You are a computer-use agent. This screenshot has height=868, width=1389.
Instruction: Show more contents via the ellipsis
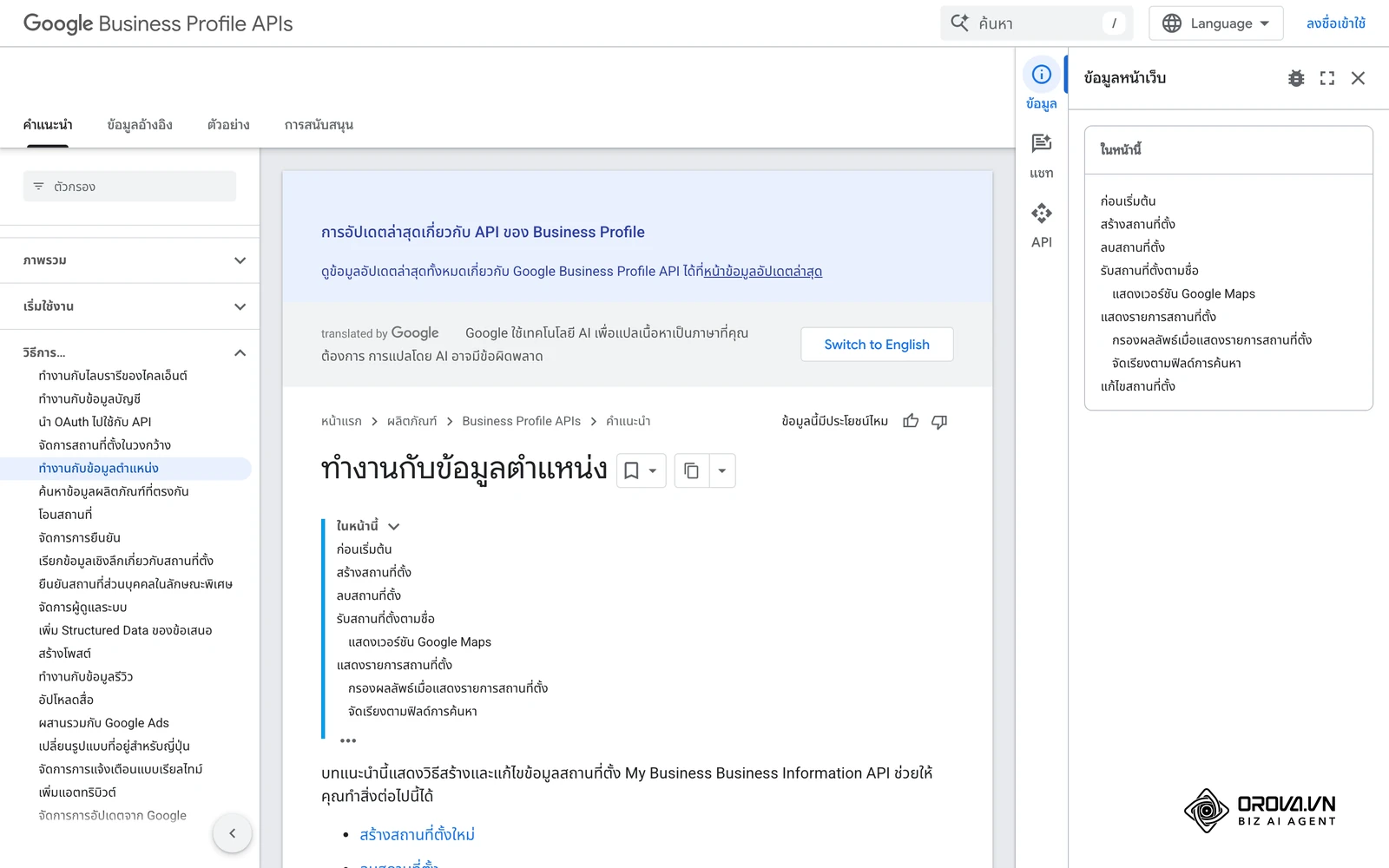tap(348, 740)
